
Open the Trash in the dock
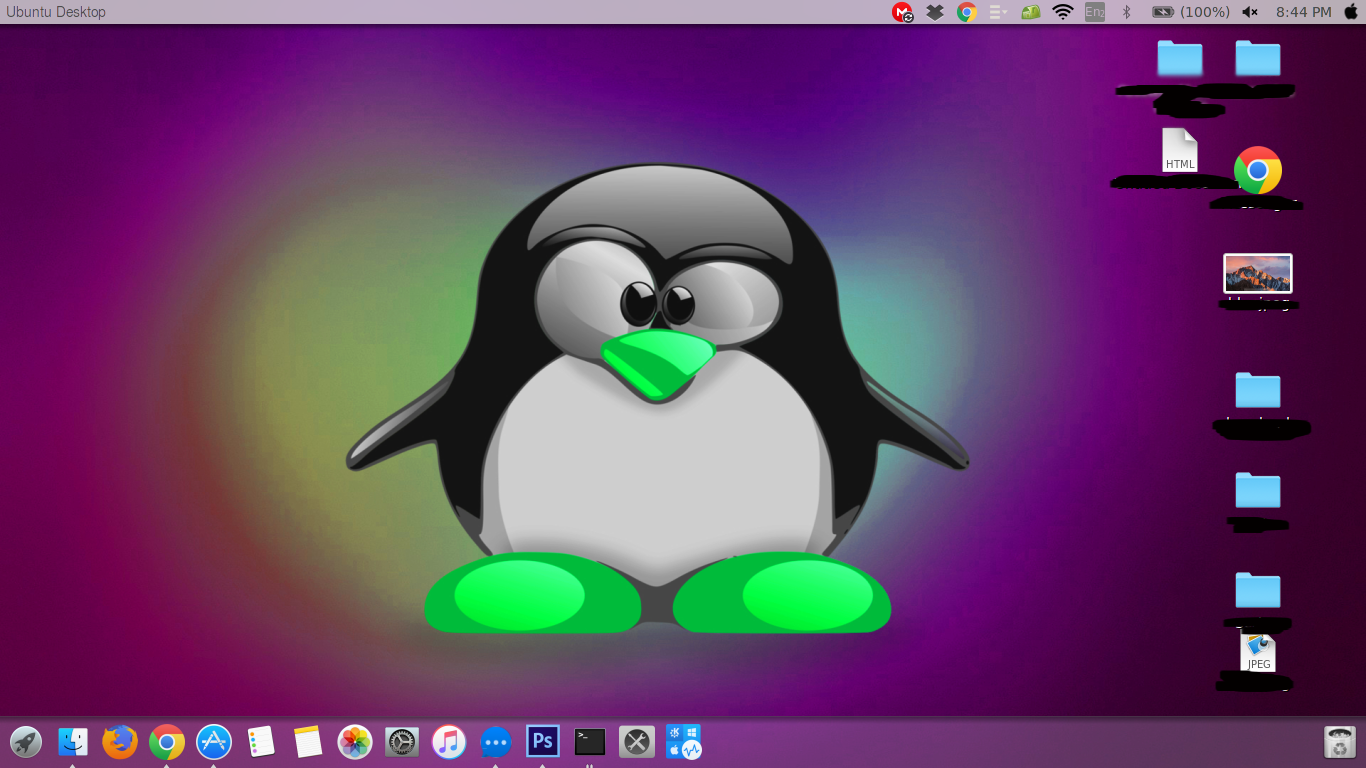(x=1339, y=742)
